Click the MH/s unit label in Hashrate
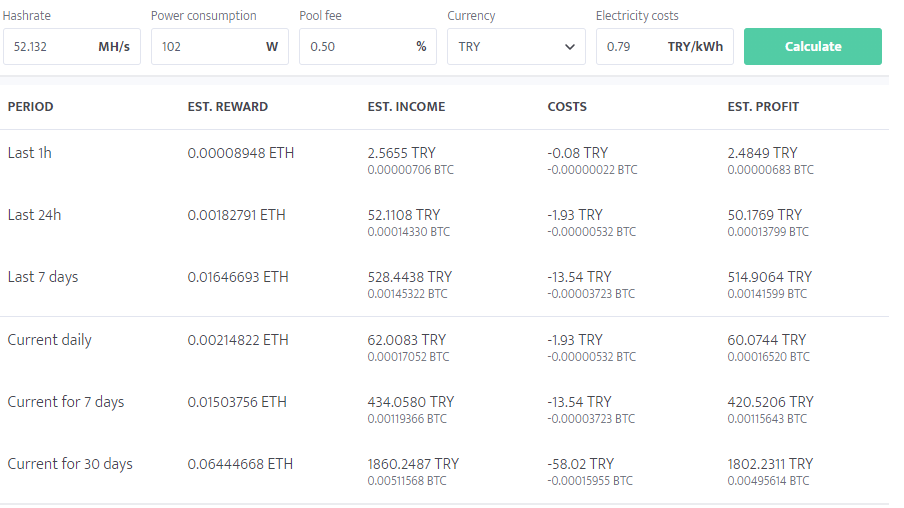Image resolution: width=904 pixels, height=508 pixels. 114,47
